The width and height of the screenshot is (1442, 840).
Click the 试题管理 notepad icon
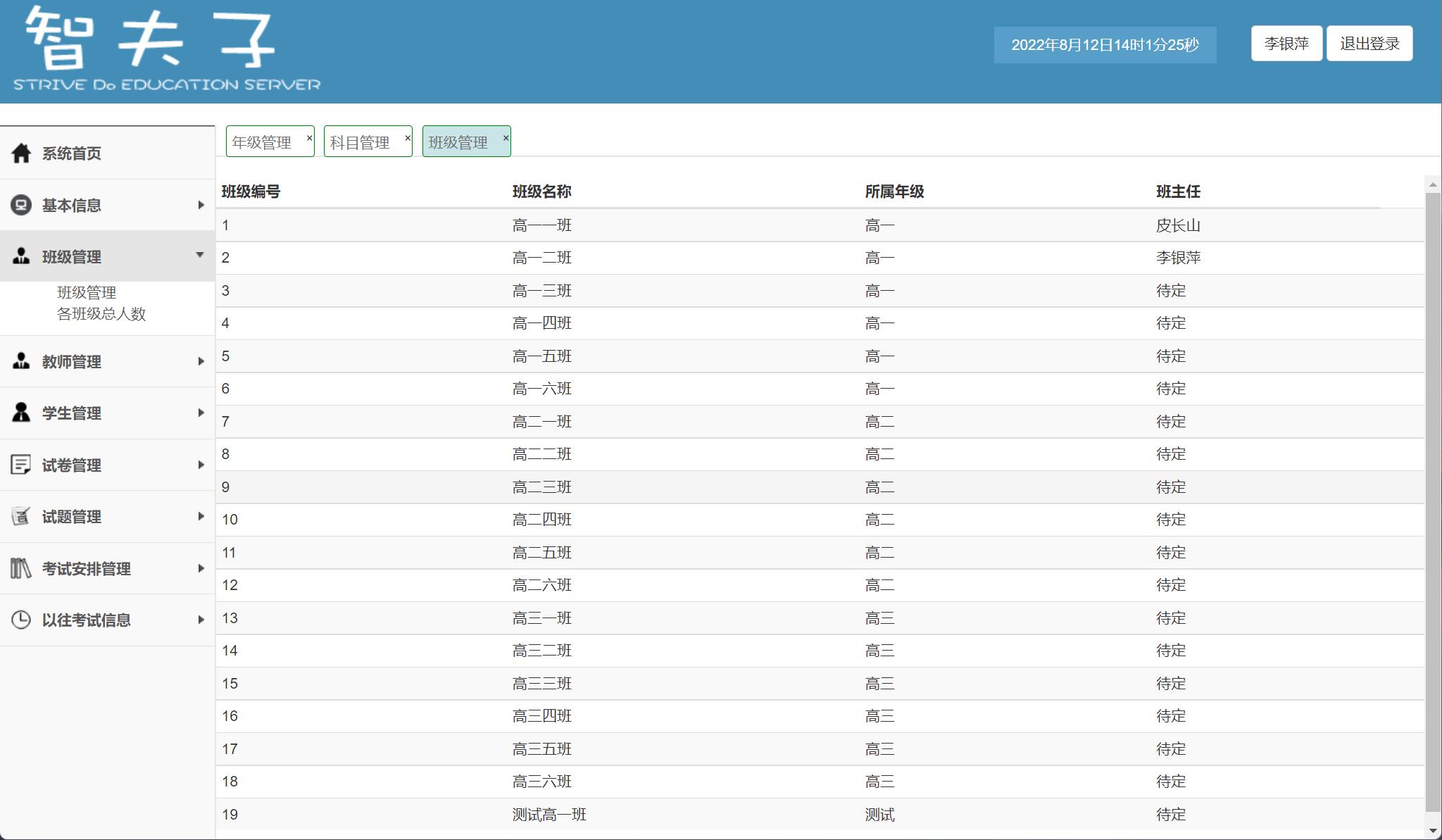click(x=21, y=516)
